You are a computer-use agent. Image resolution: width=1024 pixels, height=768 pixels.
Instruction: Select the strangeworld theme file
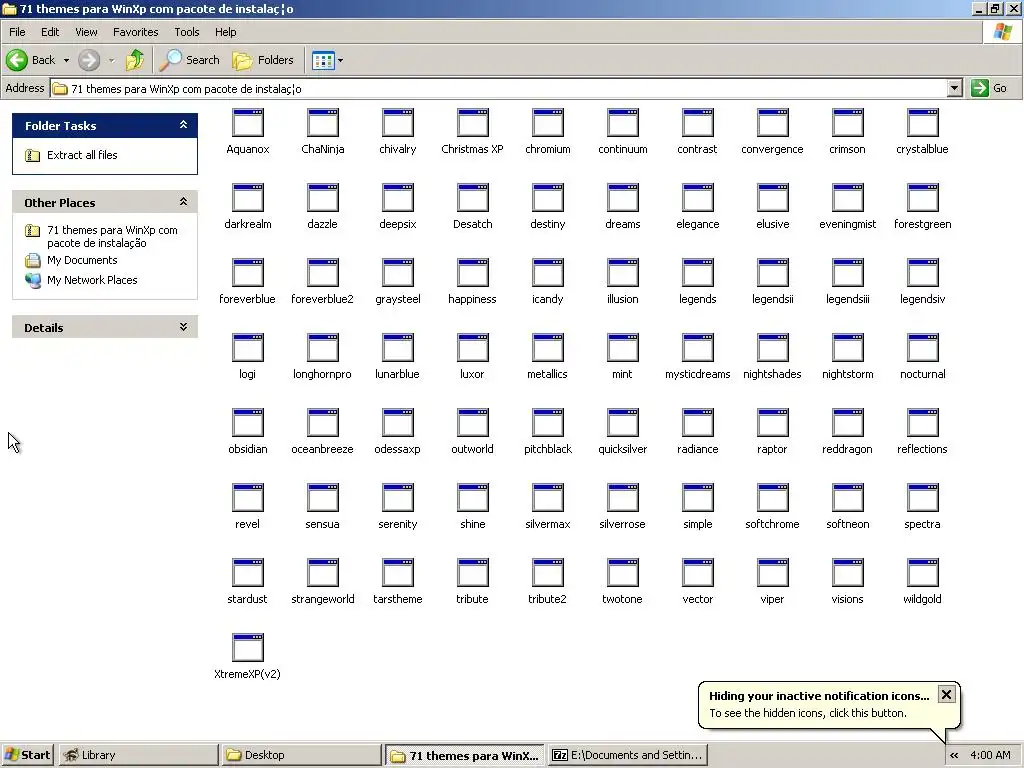coord(323,583)
